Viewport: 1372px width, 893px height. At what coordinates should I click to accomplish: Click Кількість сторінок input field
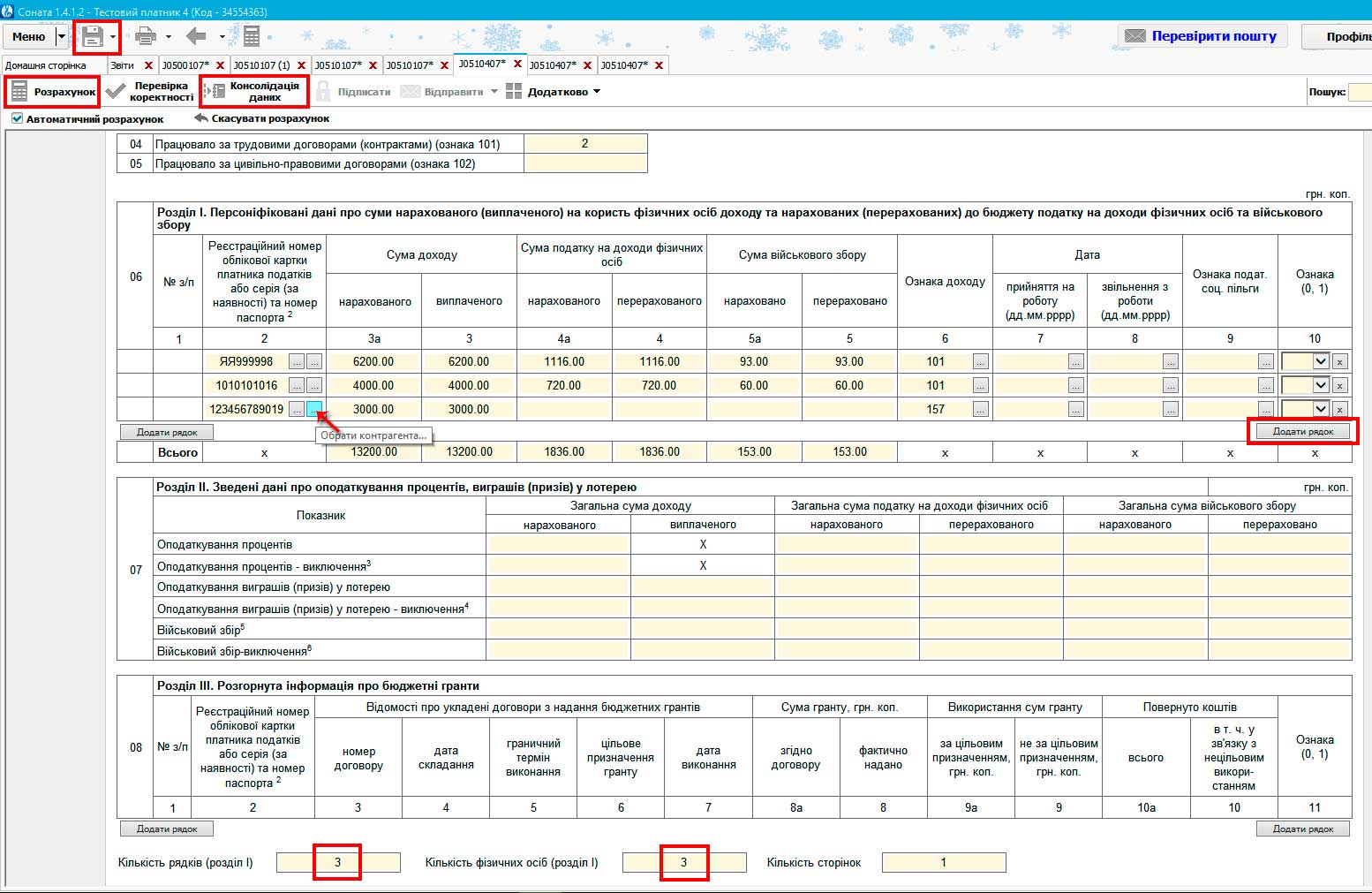click(x=943, y=862)
